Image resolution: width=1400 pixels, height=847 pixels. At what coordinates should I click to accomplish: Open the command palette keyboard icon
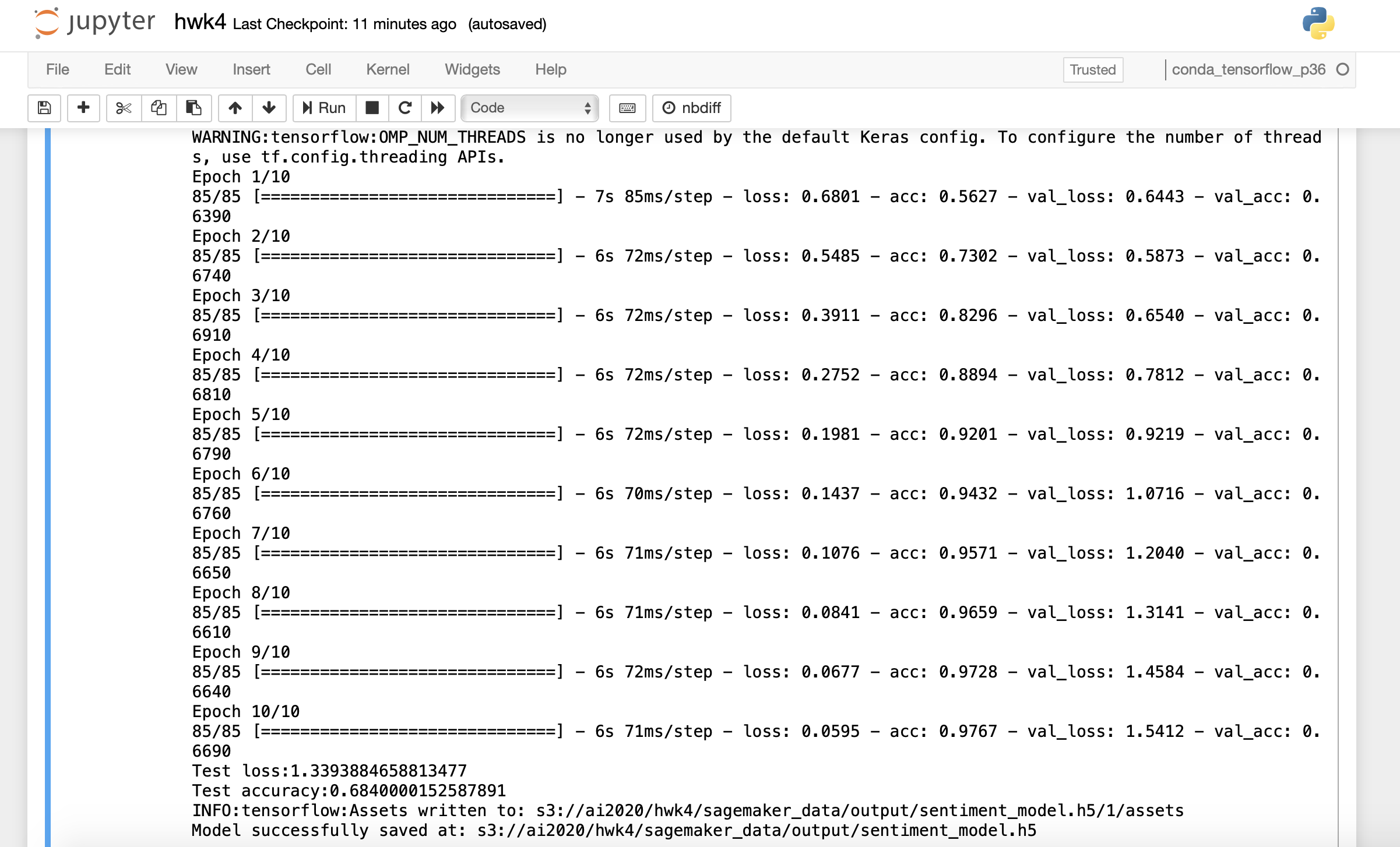627,108
